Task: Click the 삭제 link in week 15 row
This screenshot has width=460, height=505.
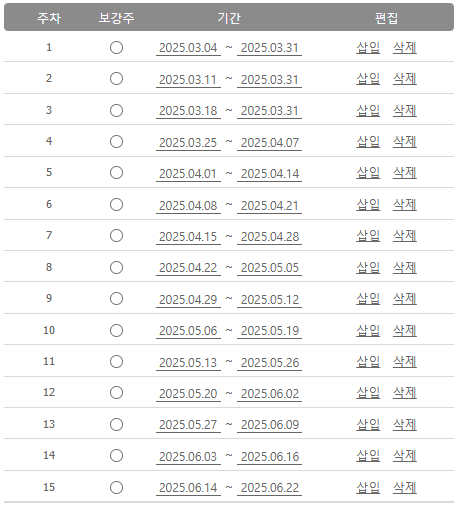Action: (405, 488)
